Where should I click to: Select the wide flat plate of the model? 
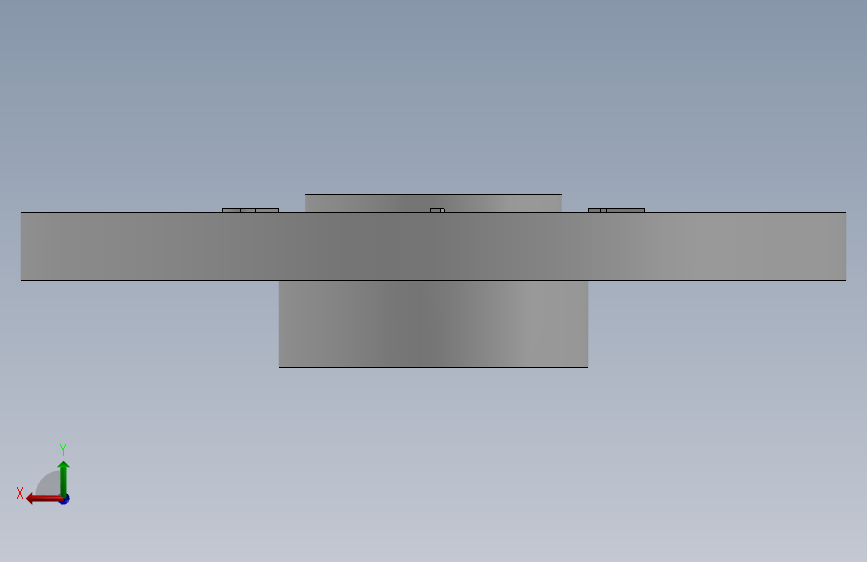coord(434,246)
